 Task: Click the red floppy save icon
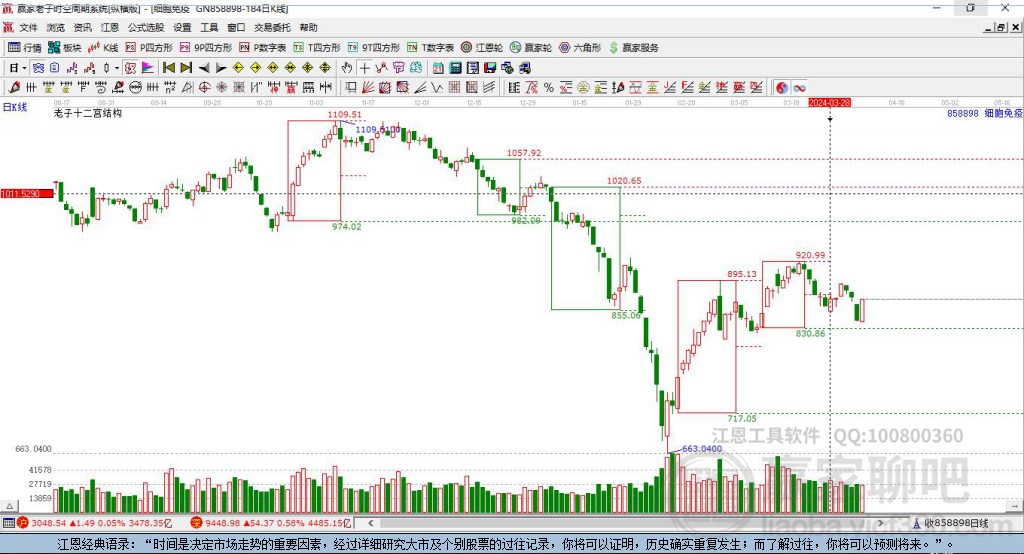[x=490, y=68]
